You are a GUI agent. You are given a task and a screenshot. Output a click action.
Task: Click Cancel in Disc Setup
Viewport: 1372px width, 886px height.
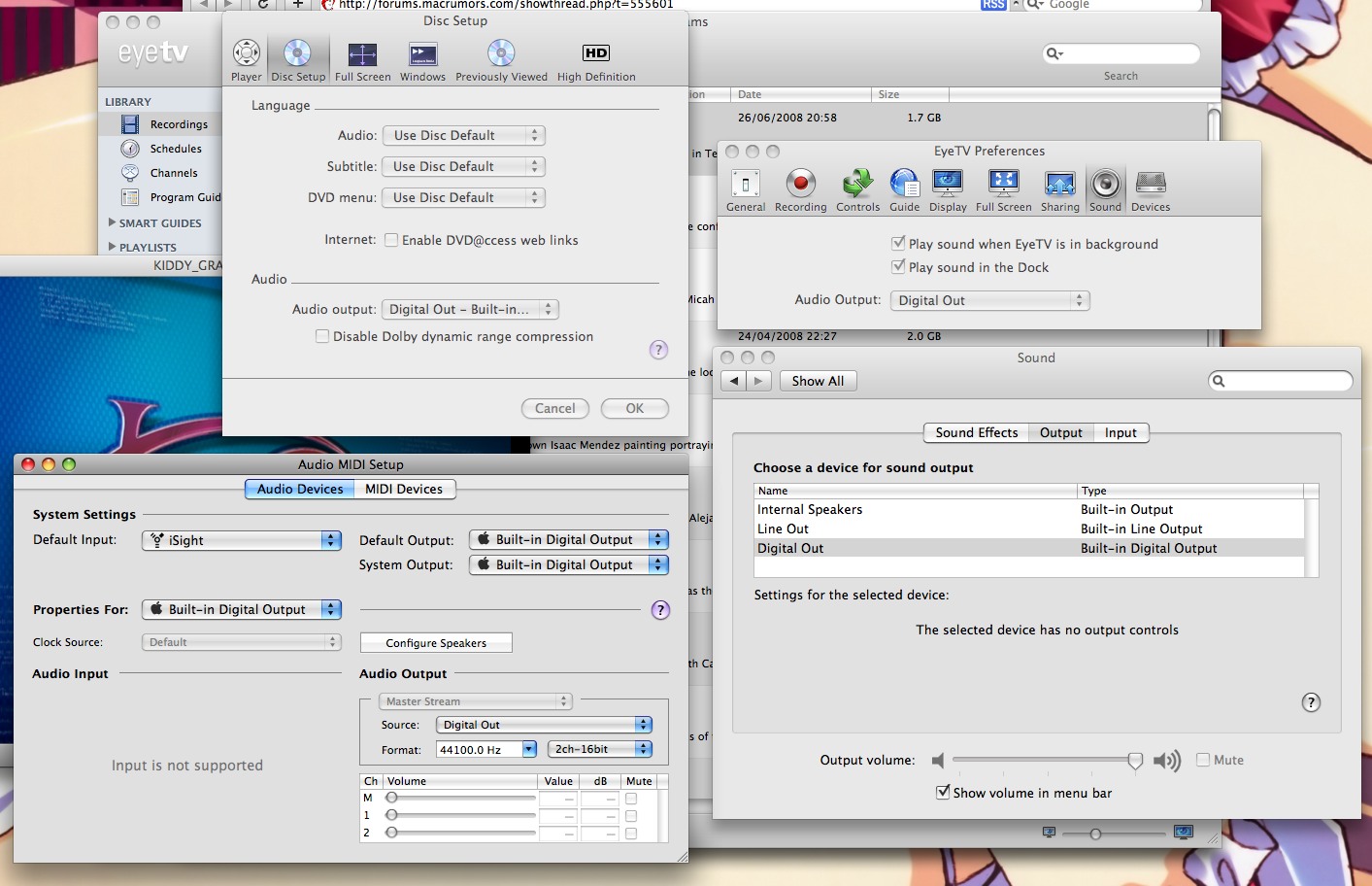click(555, 408)
